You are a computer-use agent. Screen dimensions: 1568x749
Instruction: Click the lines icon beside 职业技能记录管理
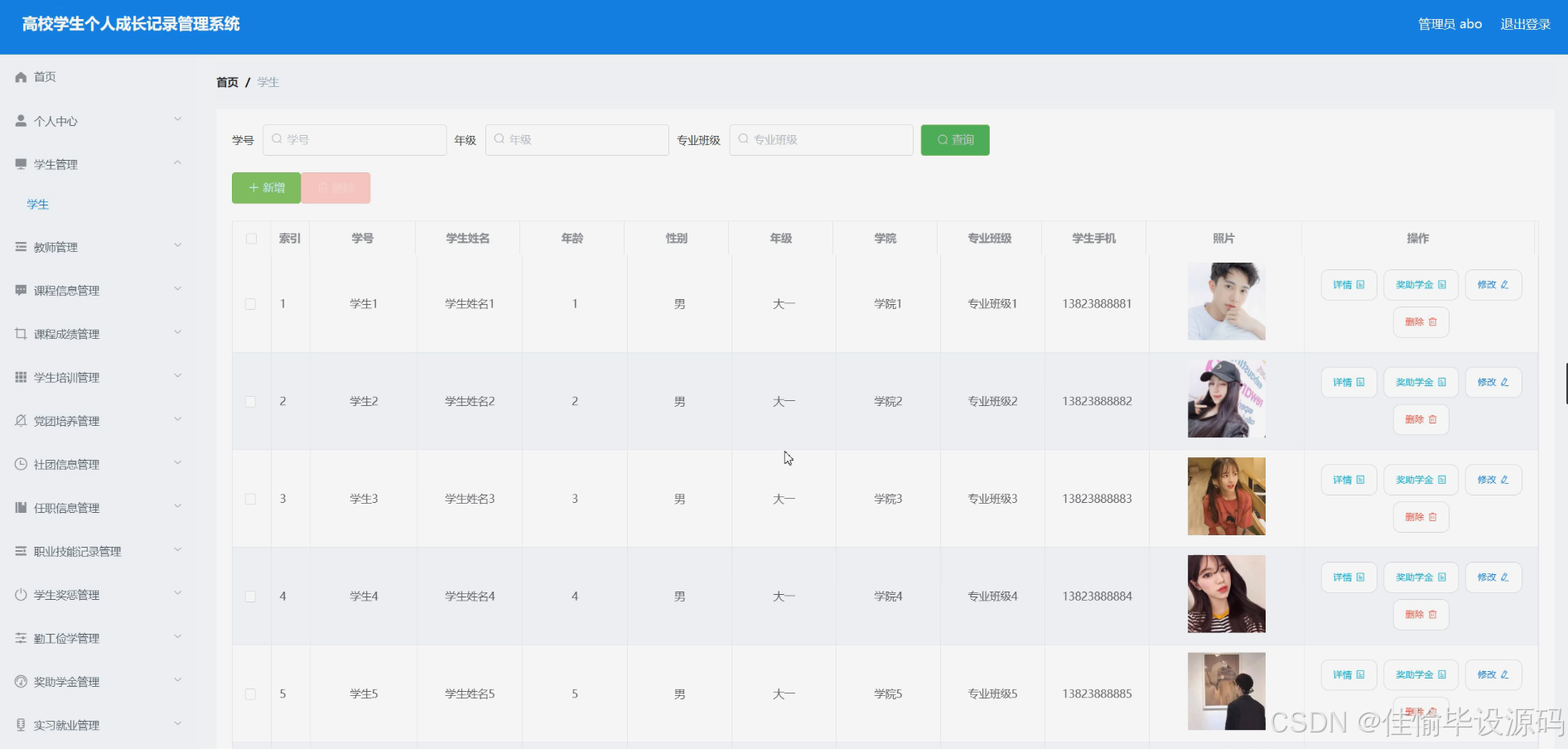coord(21,551)
